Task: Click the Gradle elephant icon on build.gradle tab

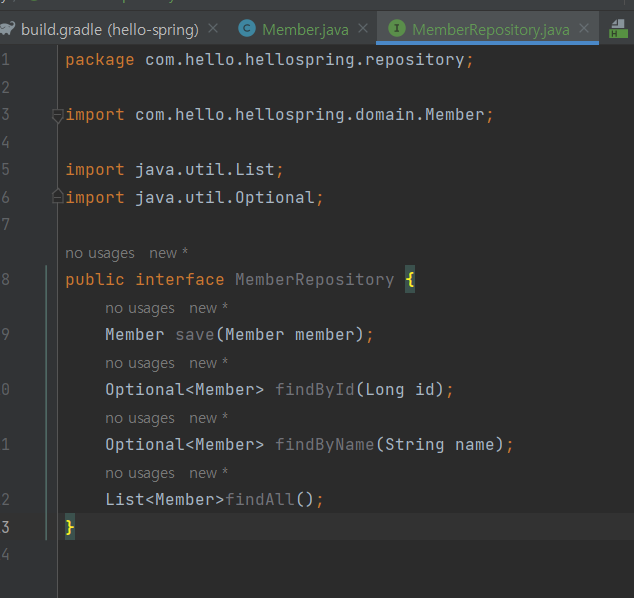Action: pyautogui.click(x=8, y=28)
